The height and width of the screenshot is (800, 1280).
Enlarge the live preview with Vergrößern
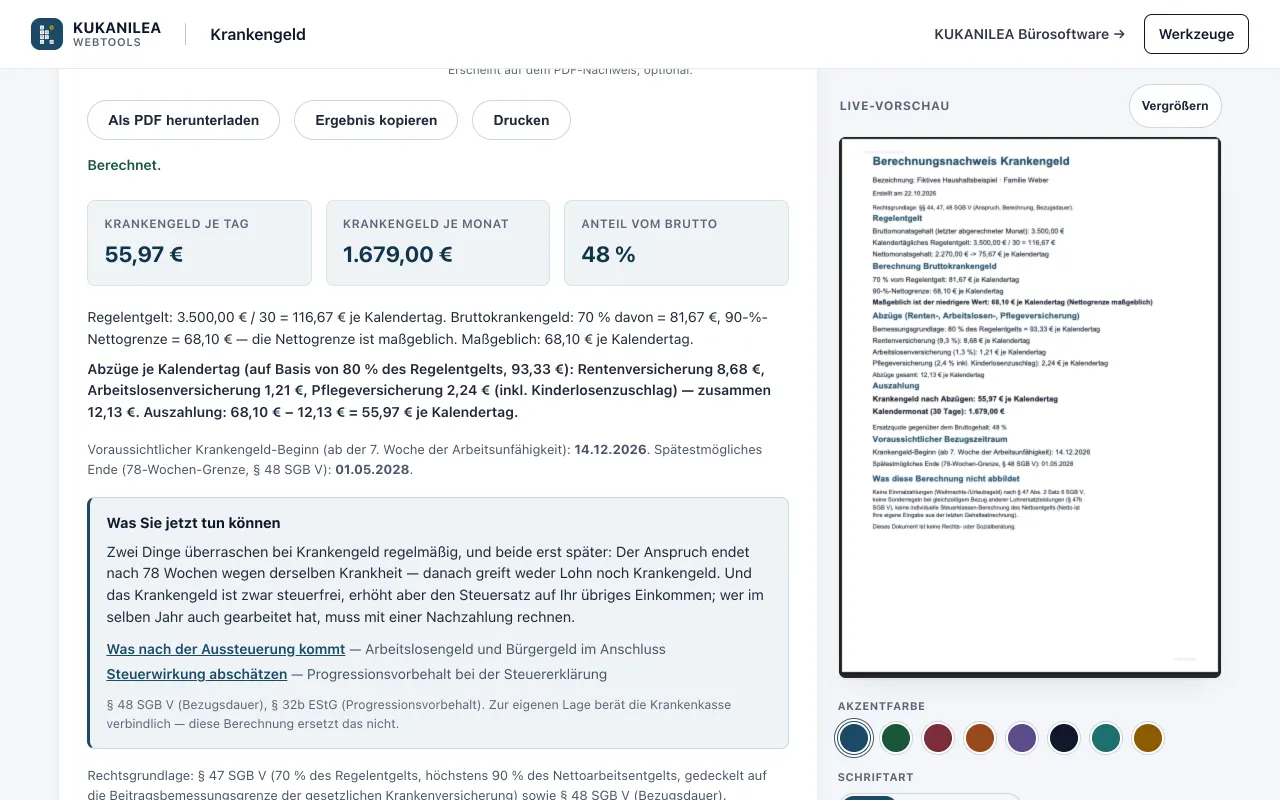click(x=1175, y=106)
